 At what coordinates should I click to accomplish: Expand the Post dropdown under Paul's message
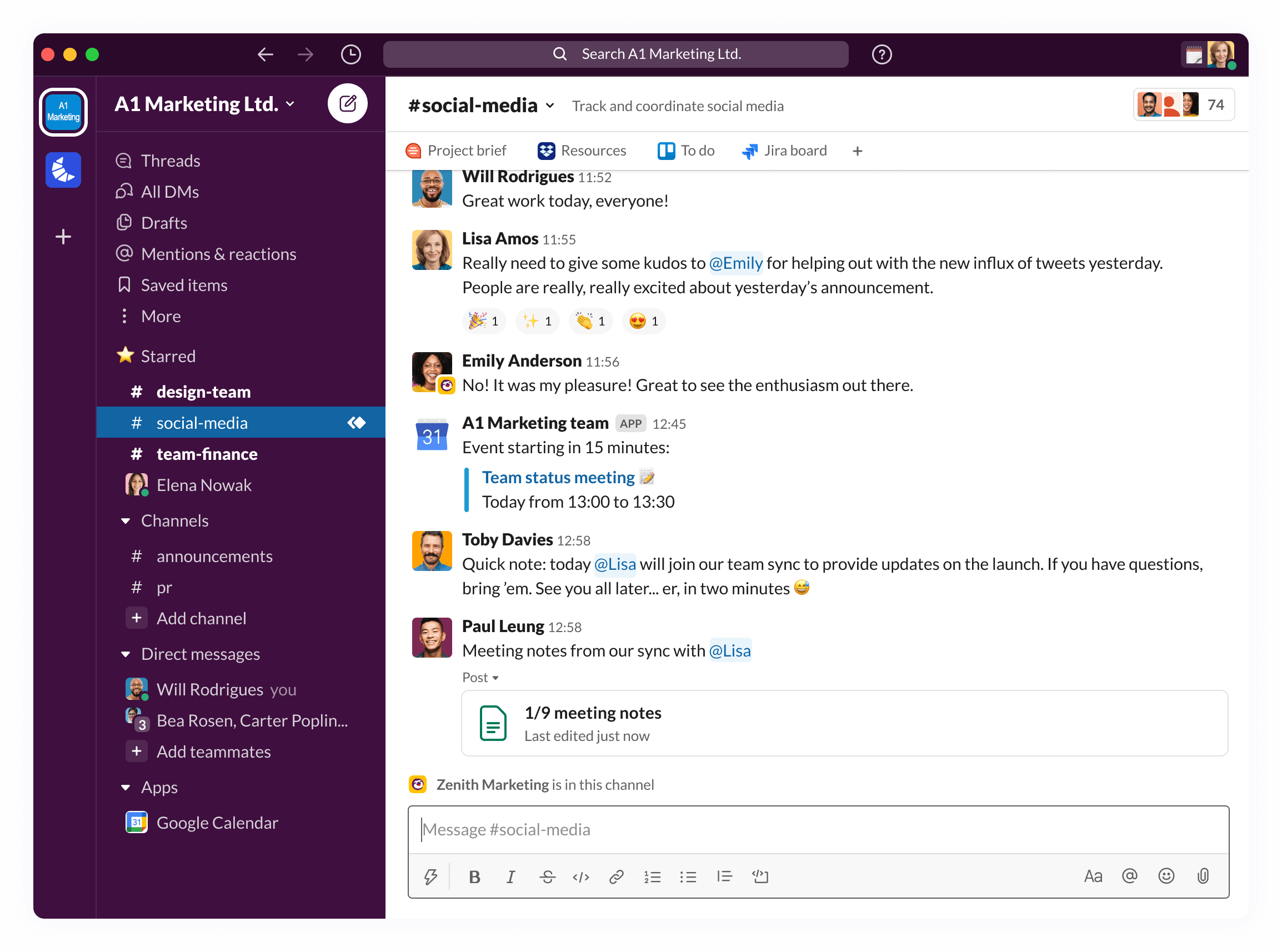[480, 677]
